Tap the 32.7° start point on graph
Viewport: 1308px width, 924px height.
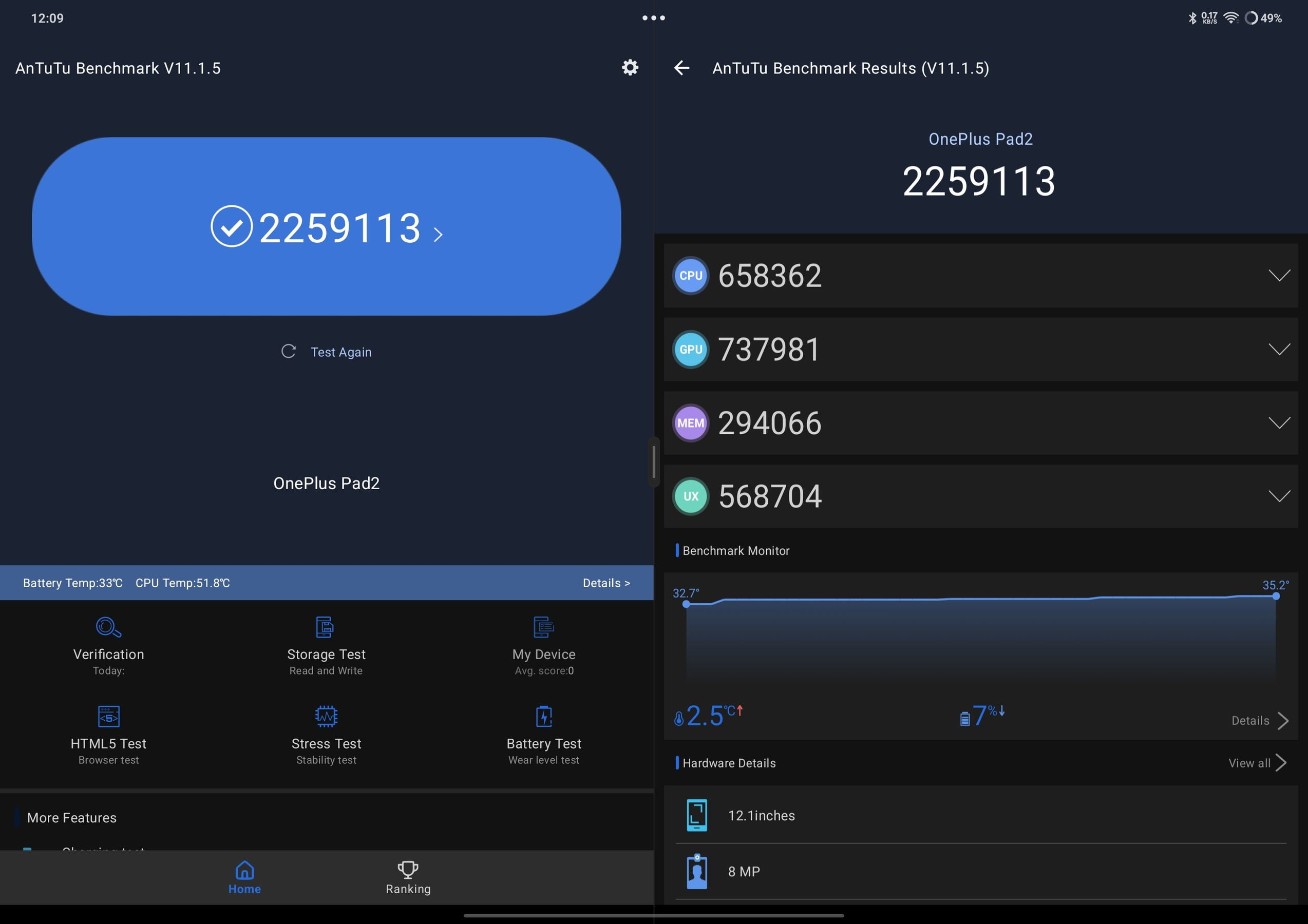[x=687, y=604]
